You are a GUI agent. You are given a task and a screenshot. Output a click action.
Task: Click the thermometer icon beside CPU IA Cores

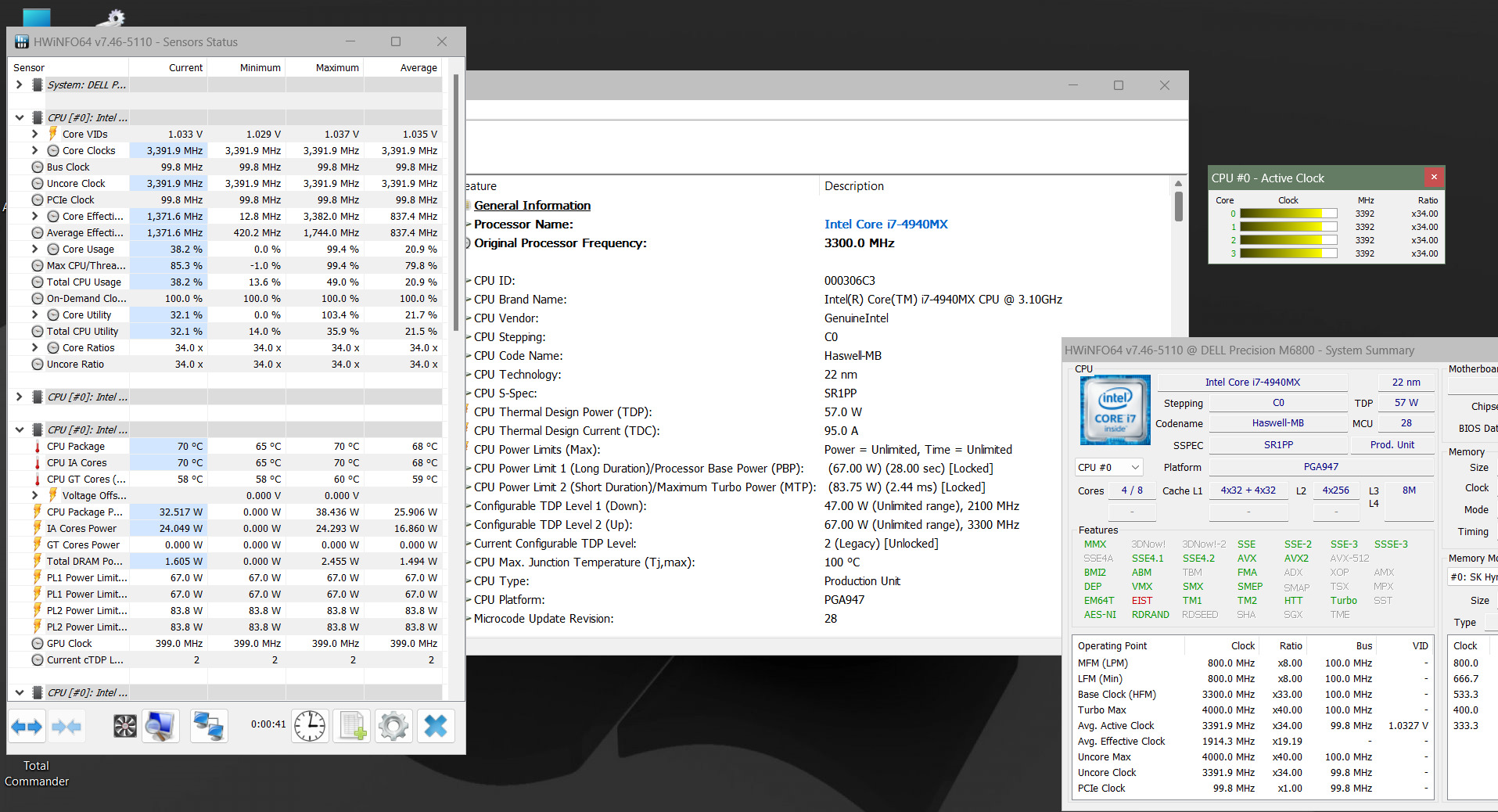click(x=38, y=462)
